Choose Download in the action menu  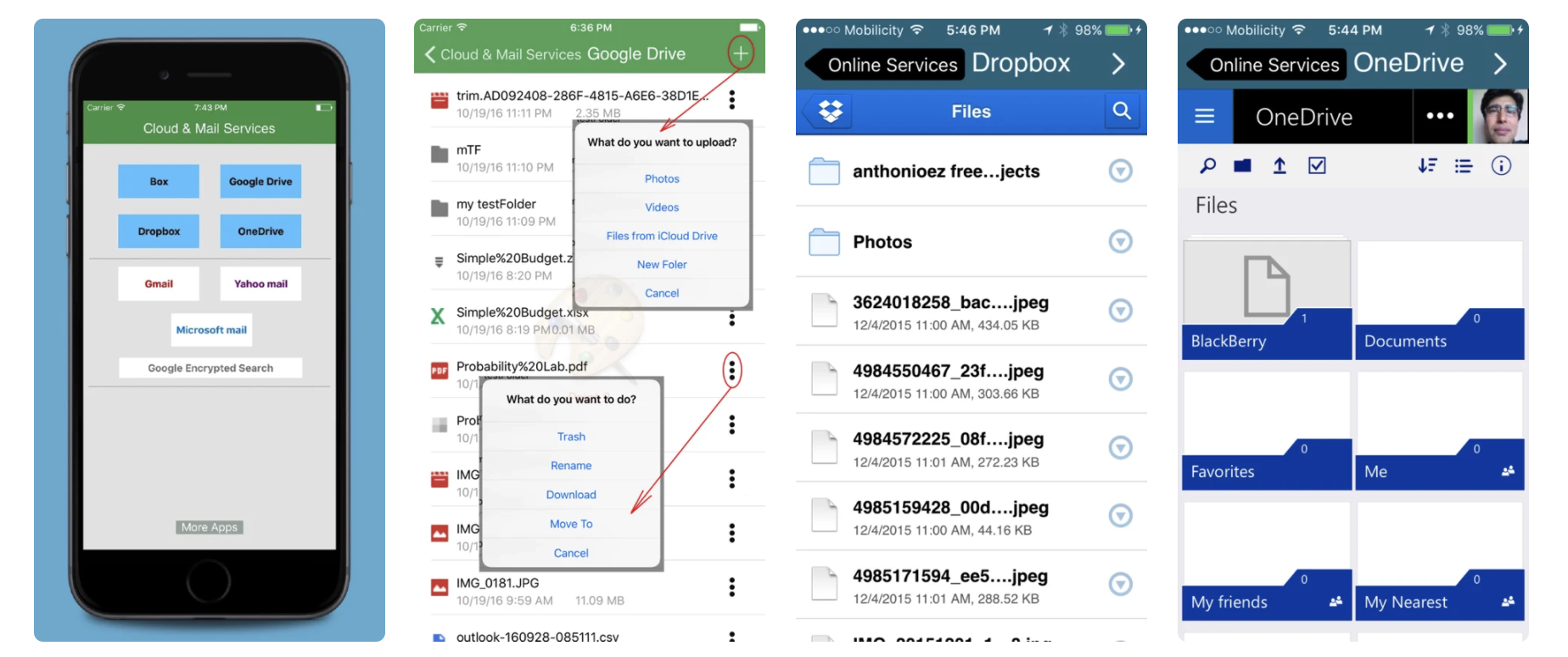571,495
